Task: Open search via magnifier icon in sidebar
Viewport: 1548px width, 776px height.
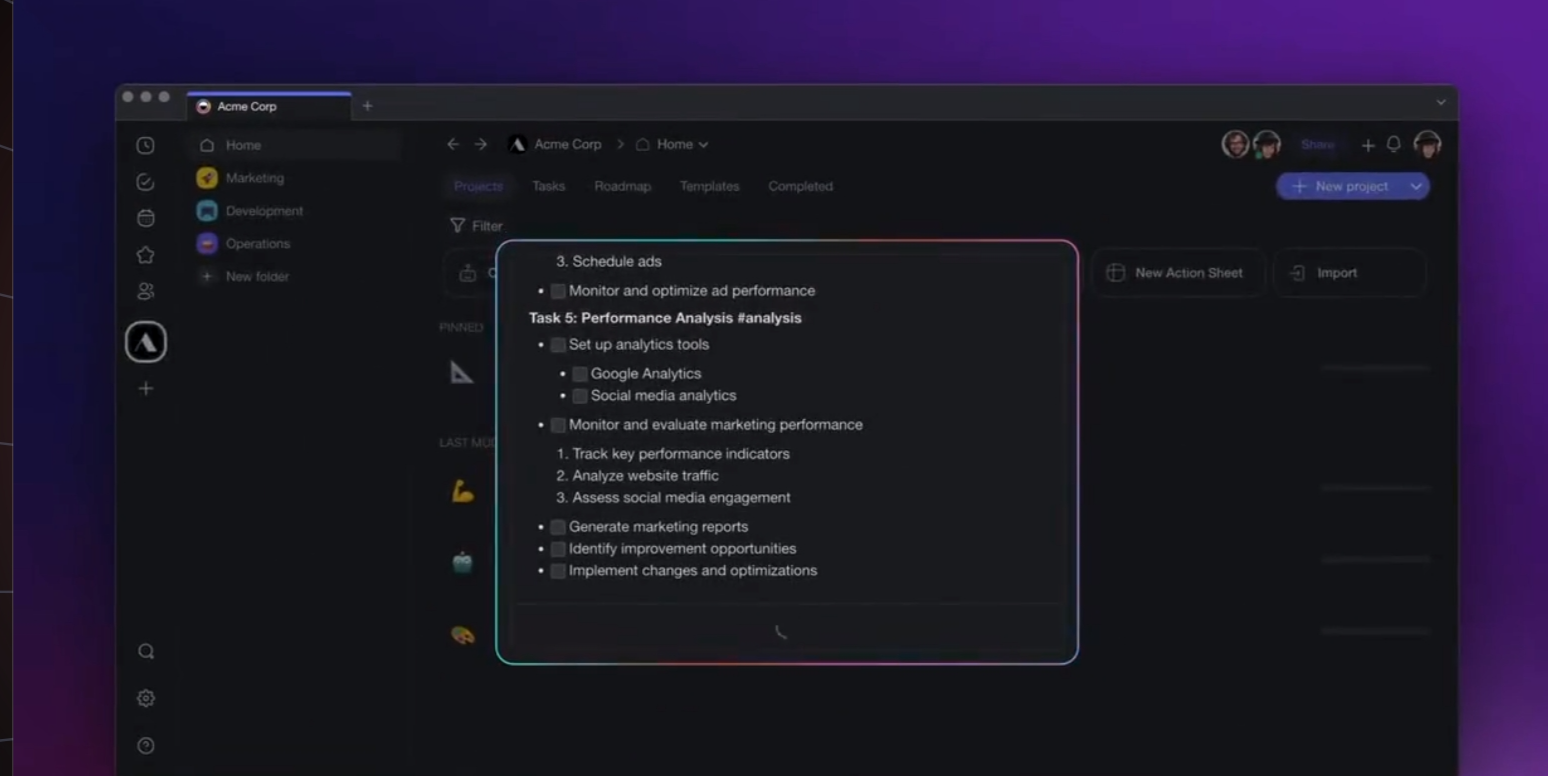Action: coord(146,652)
